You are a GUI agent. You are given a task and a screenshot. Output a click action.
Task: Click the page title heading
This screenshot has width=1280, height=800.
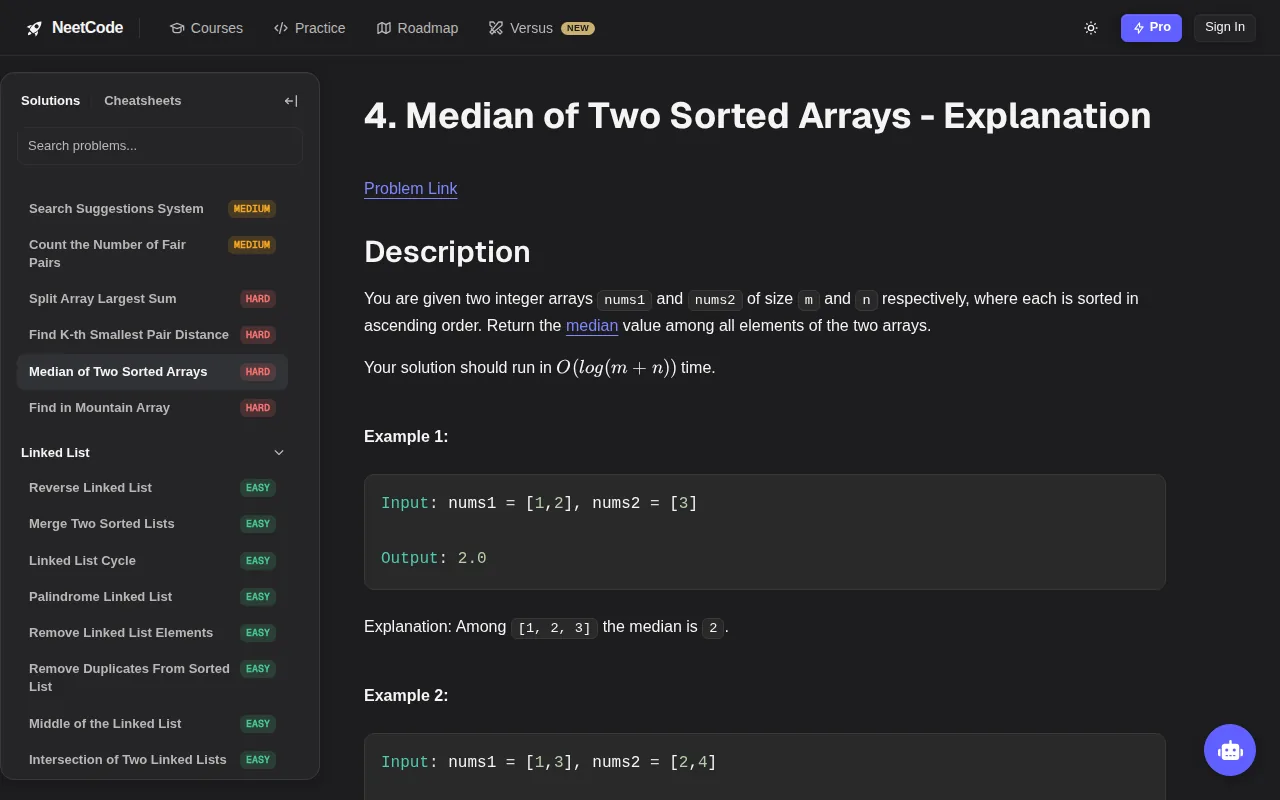757,116
